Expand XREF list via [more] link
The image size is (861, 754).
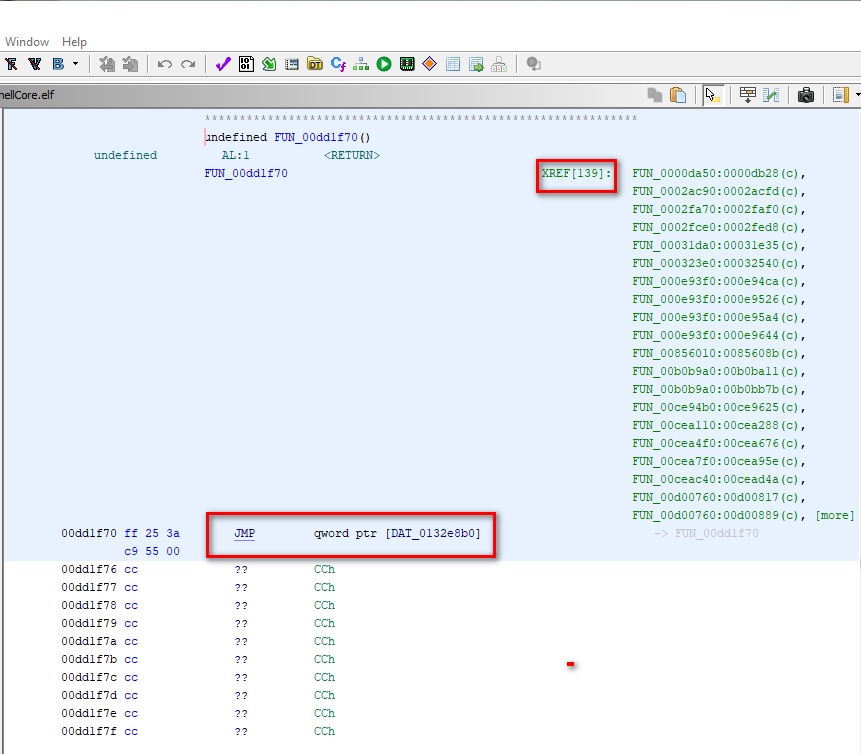point(835,515)
